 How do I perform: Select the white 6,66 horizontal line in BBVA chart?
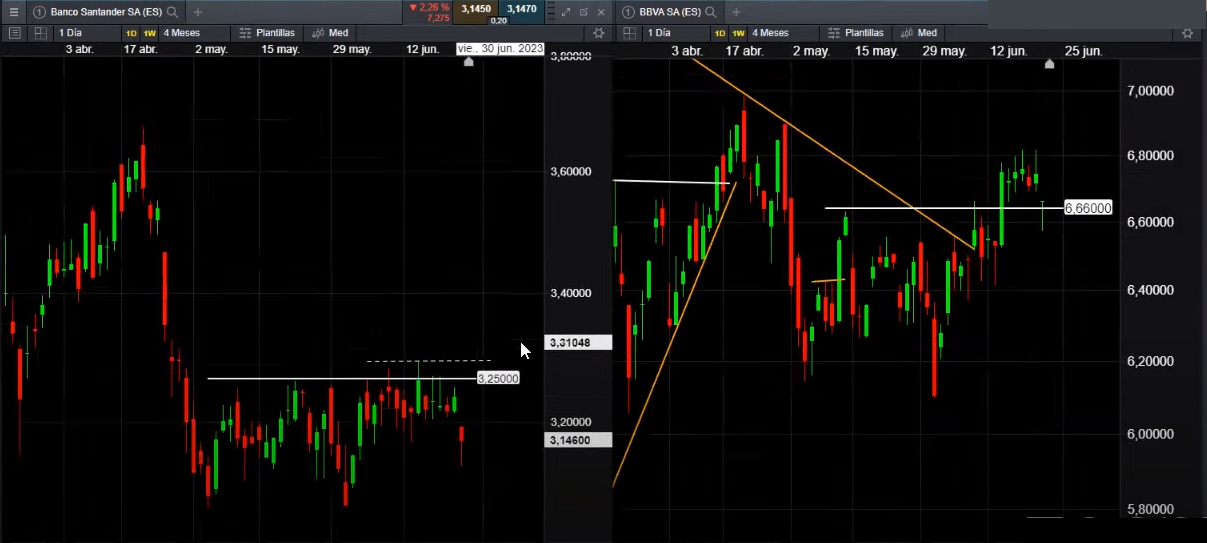[x=944, y=208]
